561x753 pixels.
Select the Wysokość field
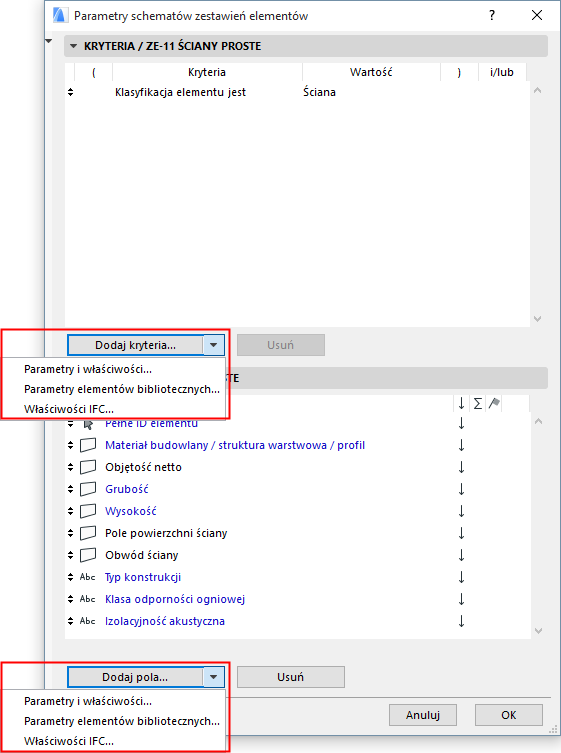[x=131, y=511]
